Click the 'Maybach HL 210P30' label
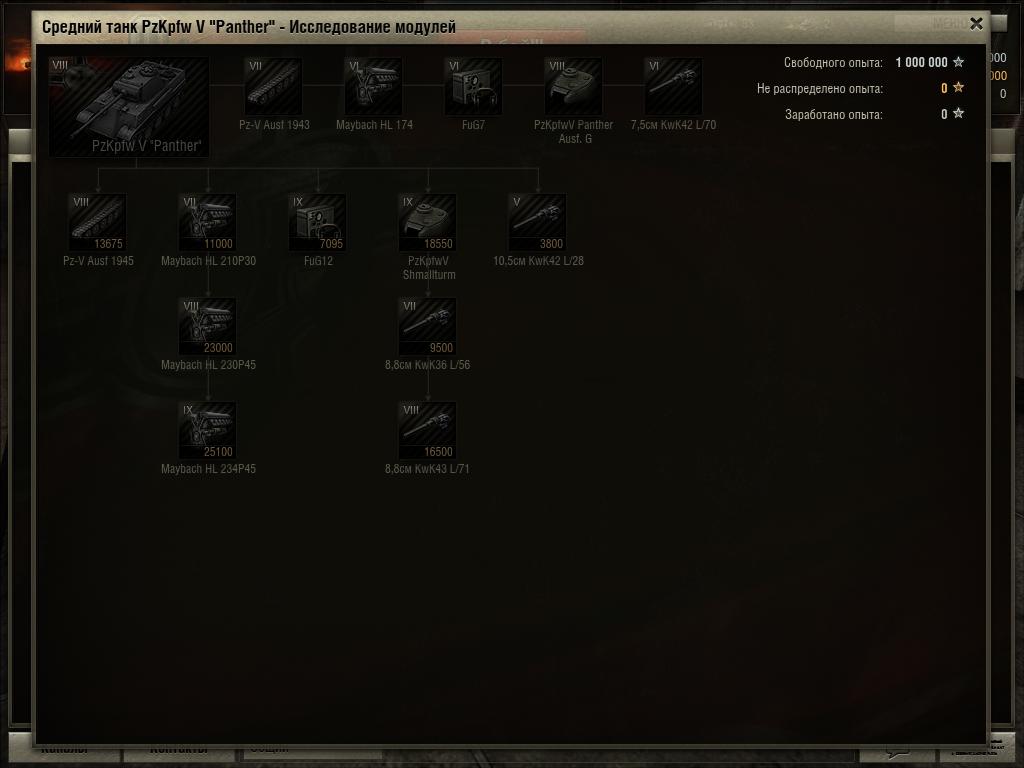Image resolution: width=1024 pixels, height=768 pixels. [208, 261]
